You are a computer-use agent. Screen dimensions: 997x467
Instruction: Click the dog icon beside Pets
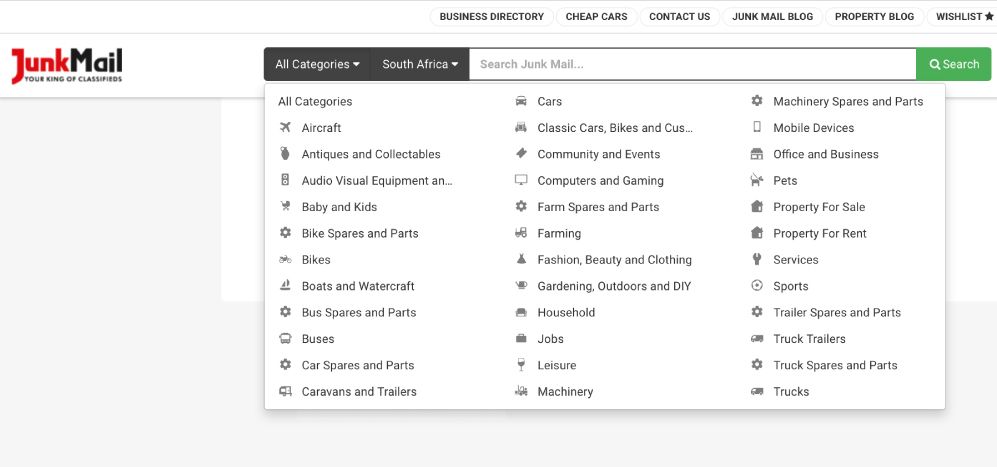(x=757, y=180)
